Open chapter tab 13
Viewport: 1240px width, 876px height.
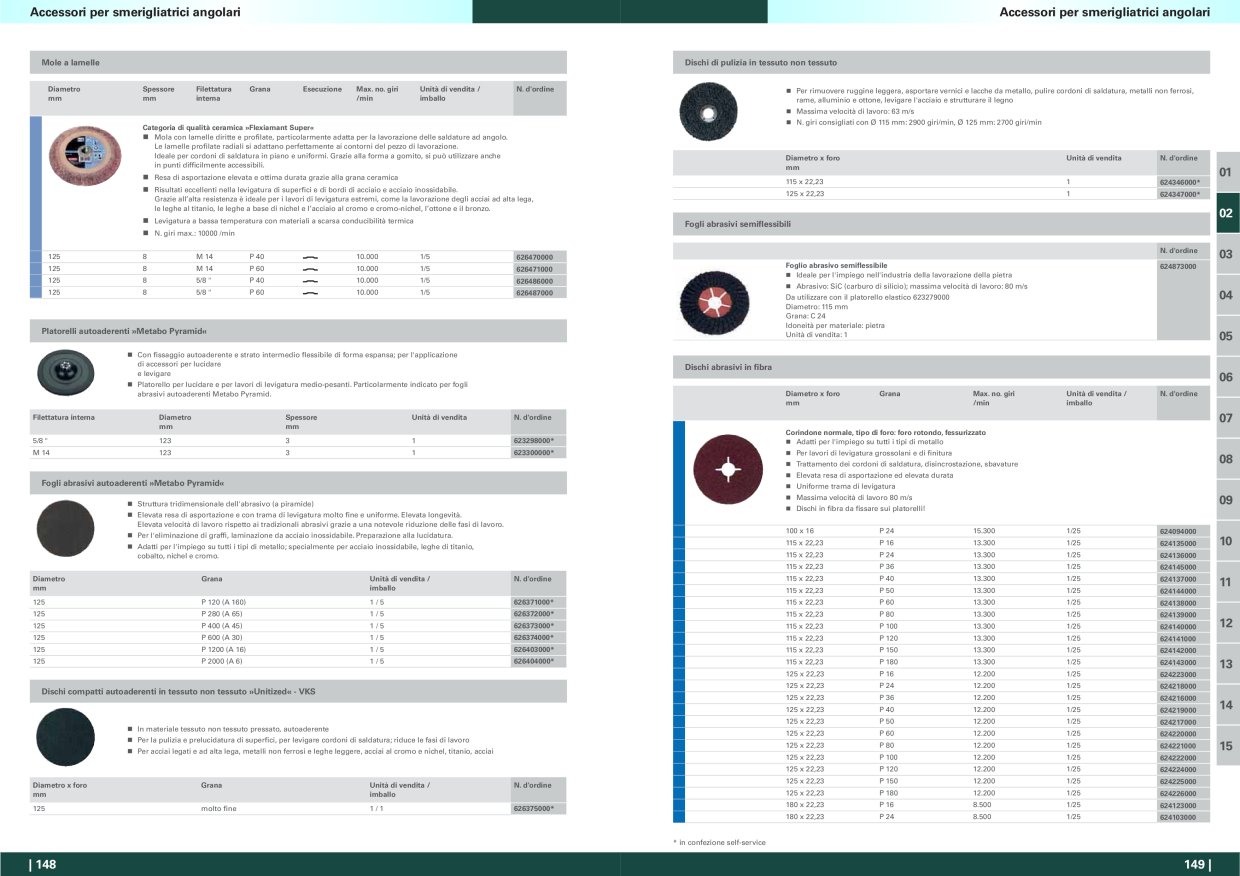click(1226, 664)
